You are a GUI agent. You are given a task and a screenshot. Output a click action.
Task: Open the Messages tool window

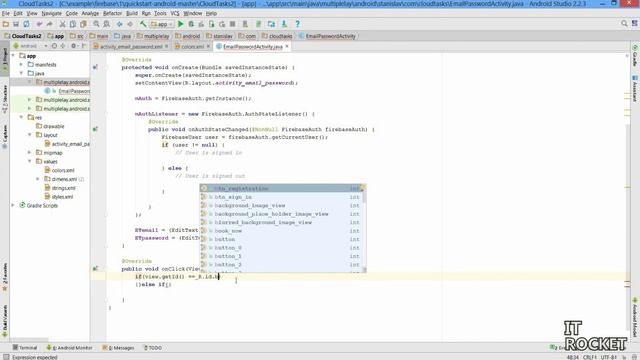(x=118, y=348)
